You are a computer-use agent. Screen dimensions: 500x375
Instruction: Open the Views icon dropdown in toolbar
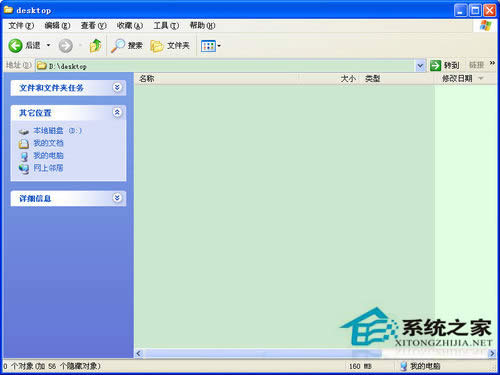pos(211,46)
